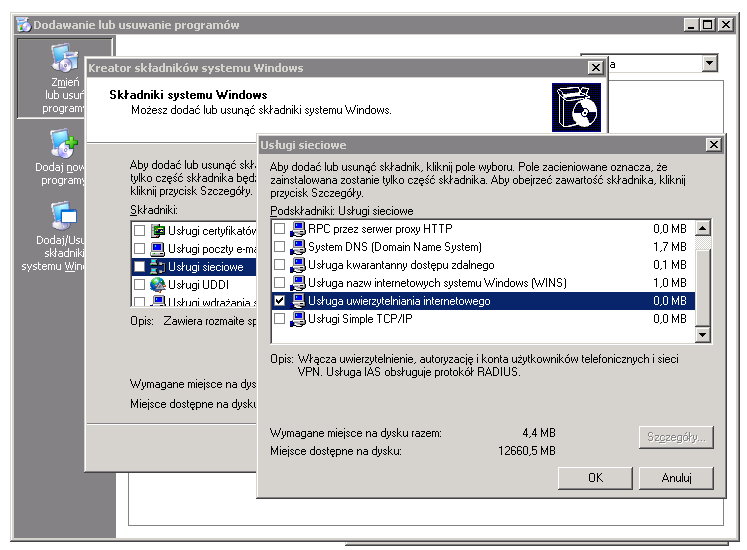
Task: Click the disabled Szczegóły... button
Action: point(676,437)
